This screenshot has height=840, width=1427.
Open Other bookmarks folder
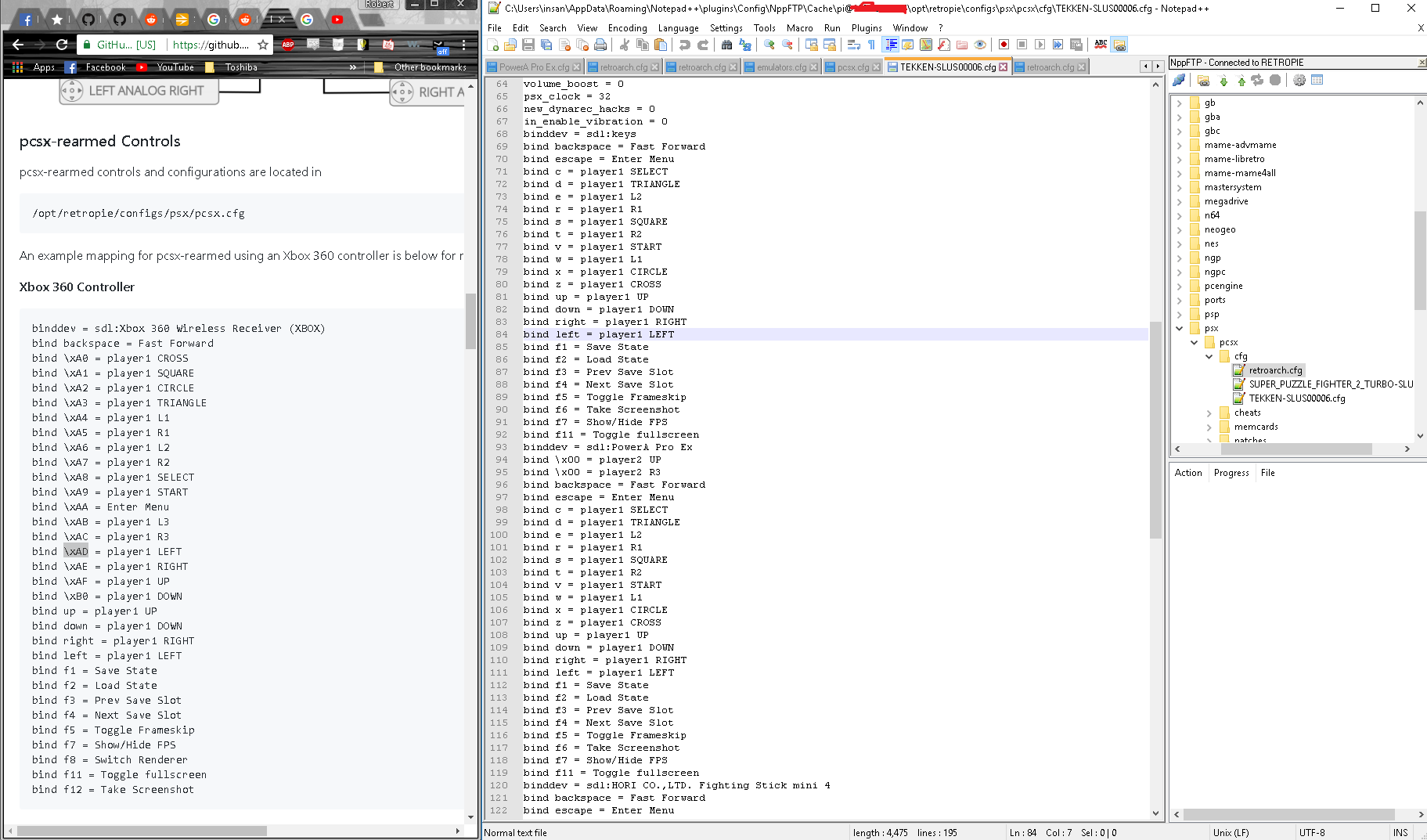(x=420, y=67)
